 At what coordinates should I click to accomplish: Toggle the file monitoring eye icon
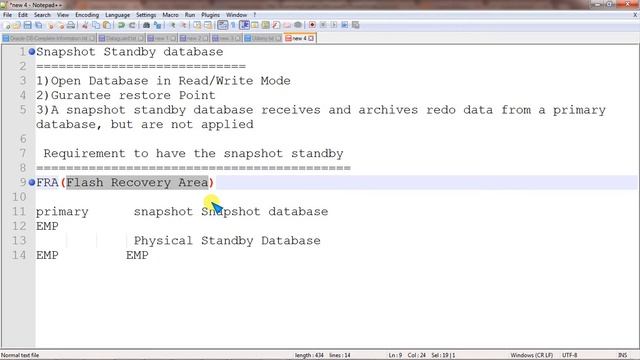[298, 25]
